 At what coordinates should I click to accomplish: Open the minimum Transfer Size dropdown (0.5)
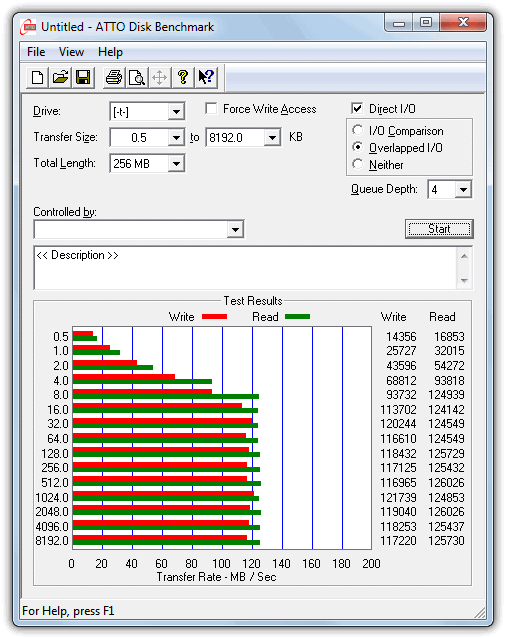[176, 138]
